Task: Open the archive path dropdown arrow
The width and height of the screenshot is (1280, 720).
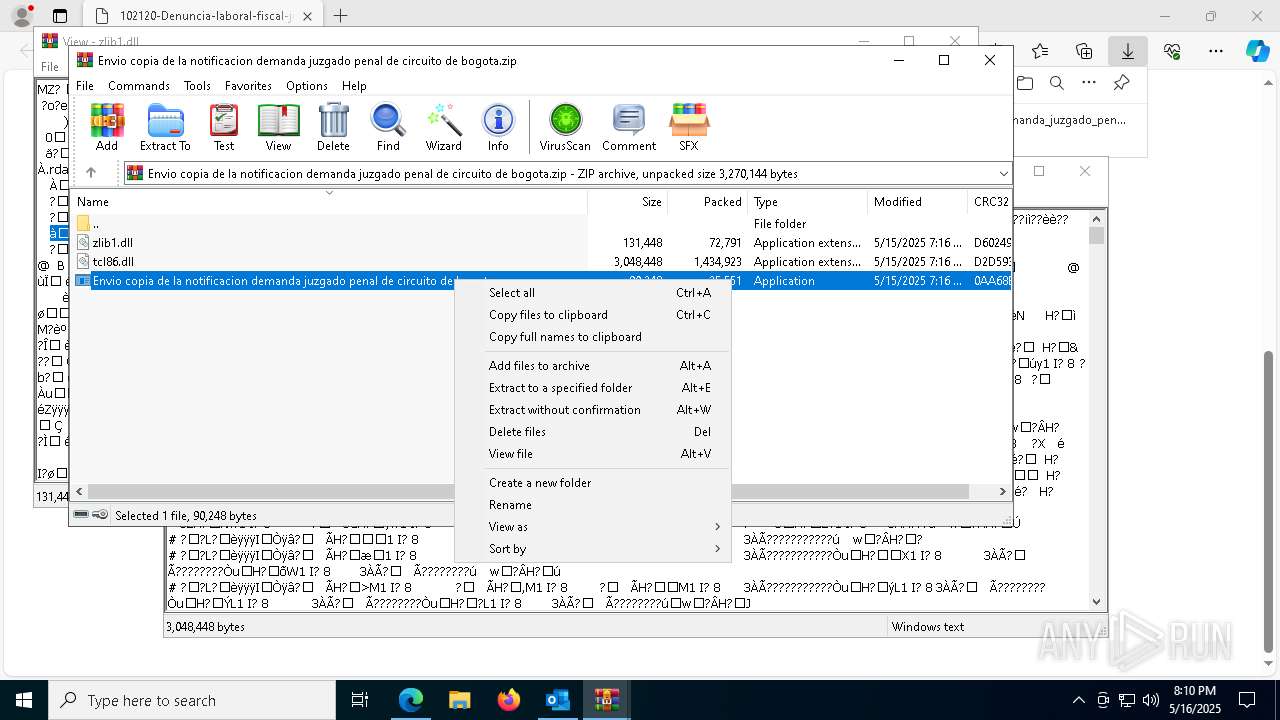Action: coord(1003,173)
